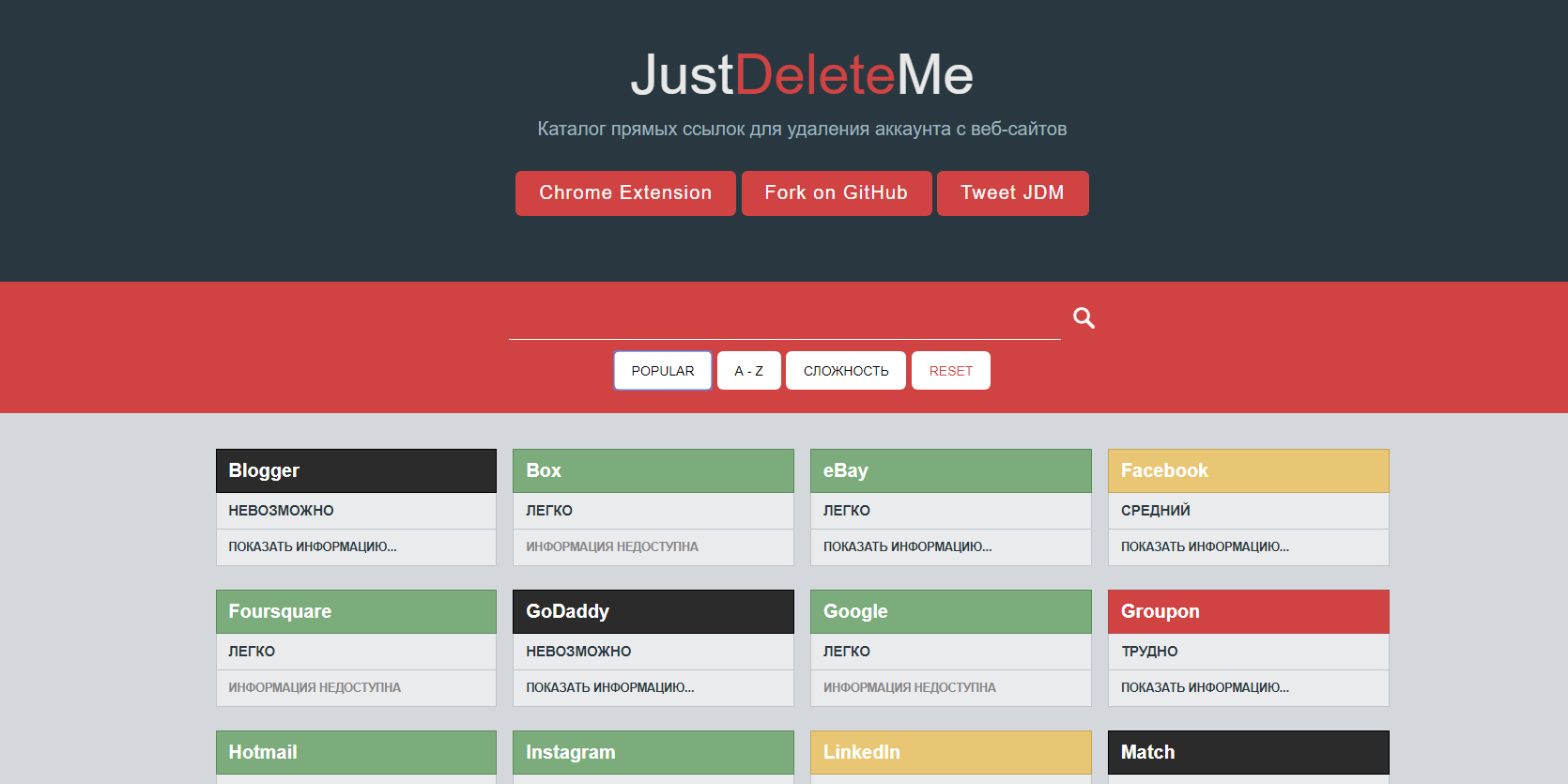Viewport: 1568px width, 784px height.
Task: Show information for Groupon card
Action: 1205,687
